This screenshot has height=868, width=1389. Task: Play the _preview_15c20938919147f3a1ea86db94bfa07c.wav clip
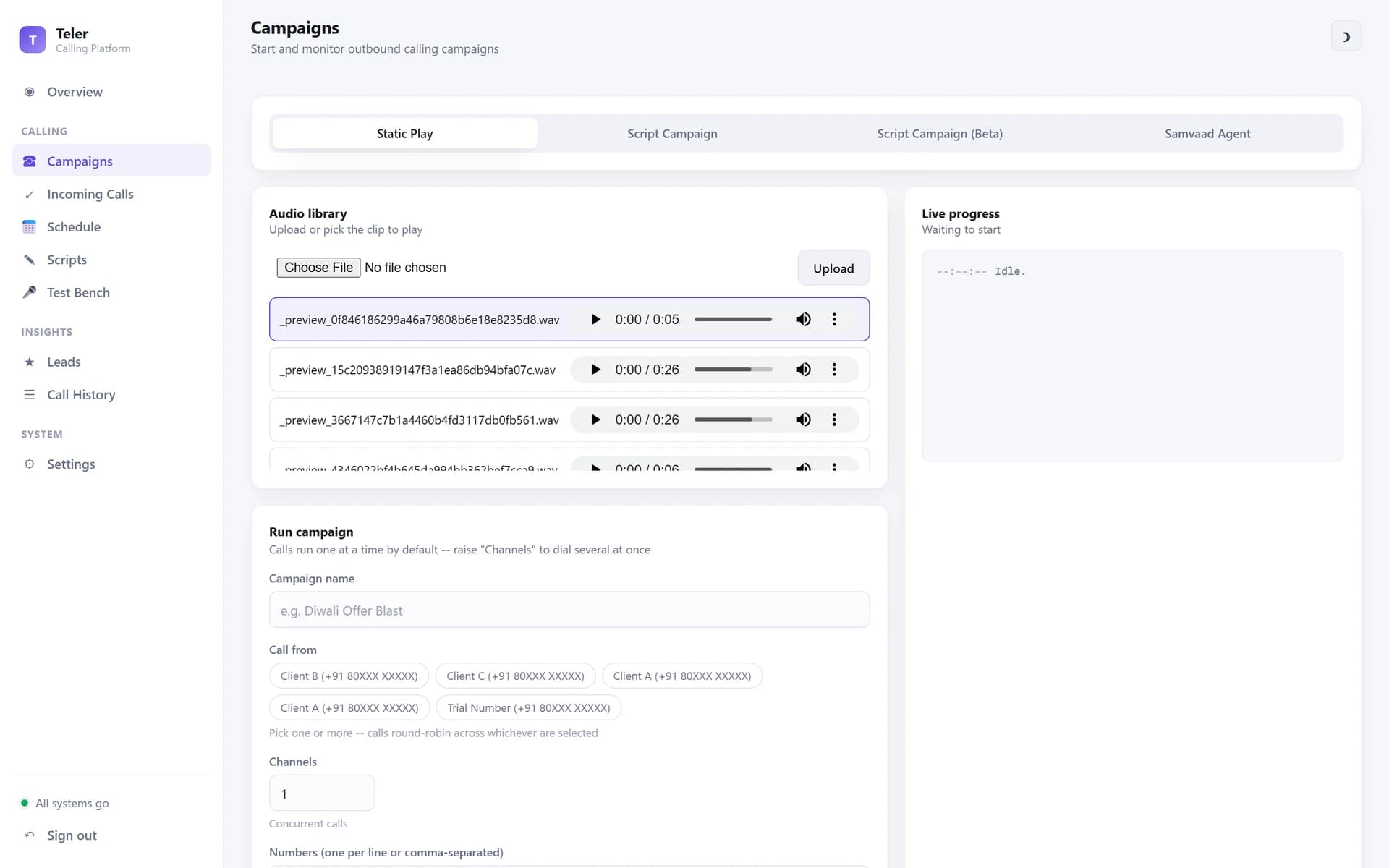pos(595,370)
